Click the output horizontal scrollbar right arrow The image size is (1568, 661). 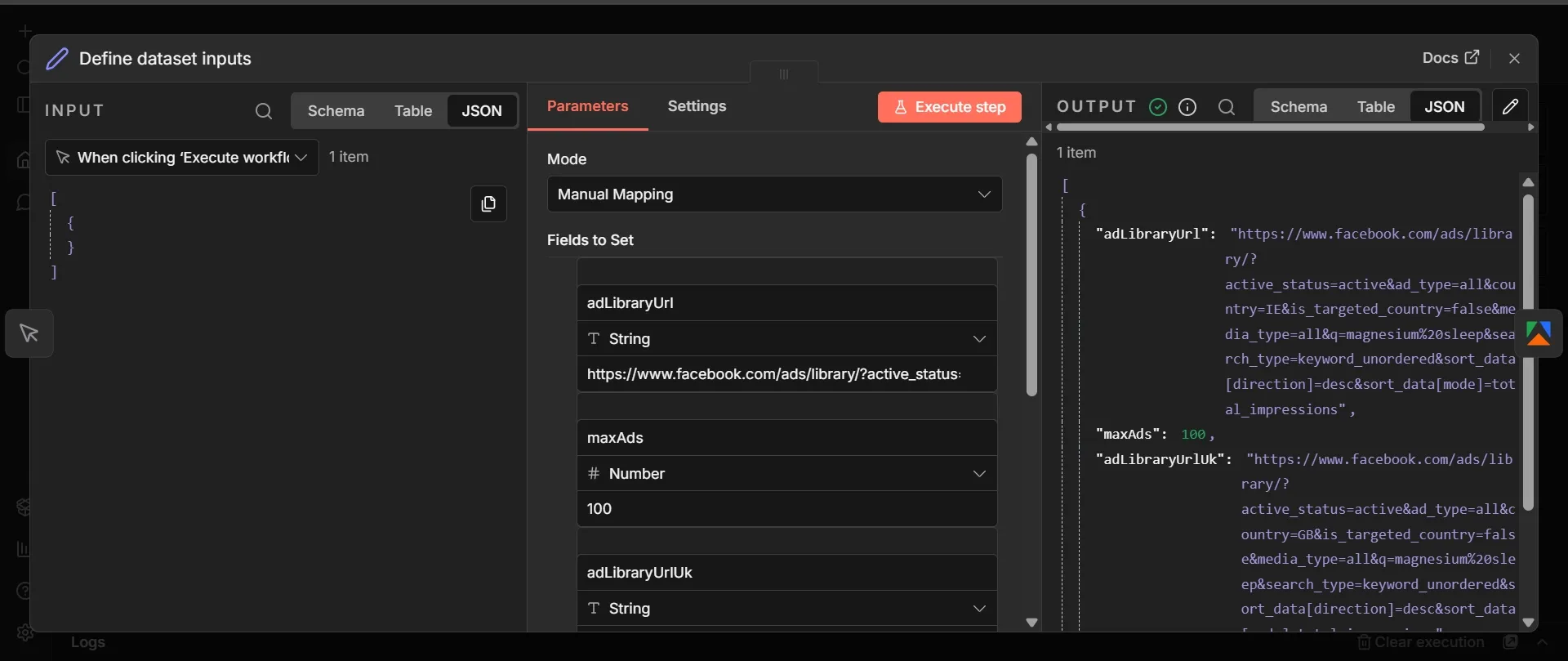click(x=1531, y=127)
